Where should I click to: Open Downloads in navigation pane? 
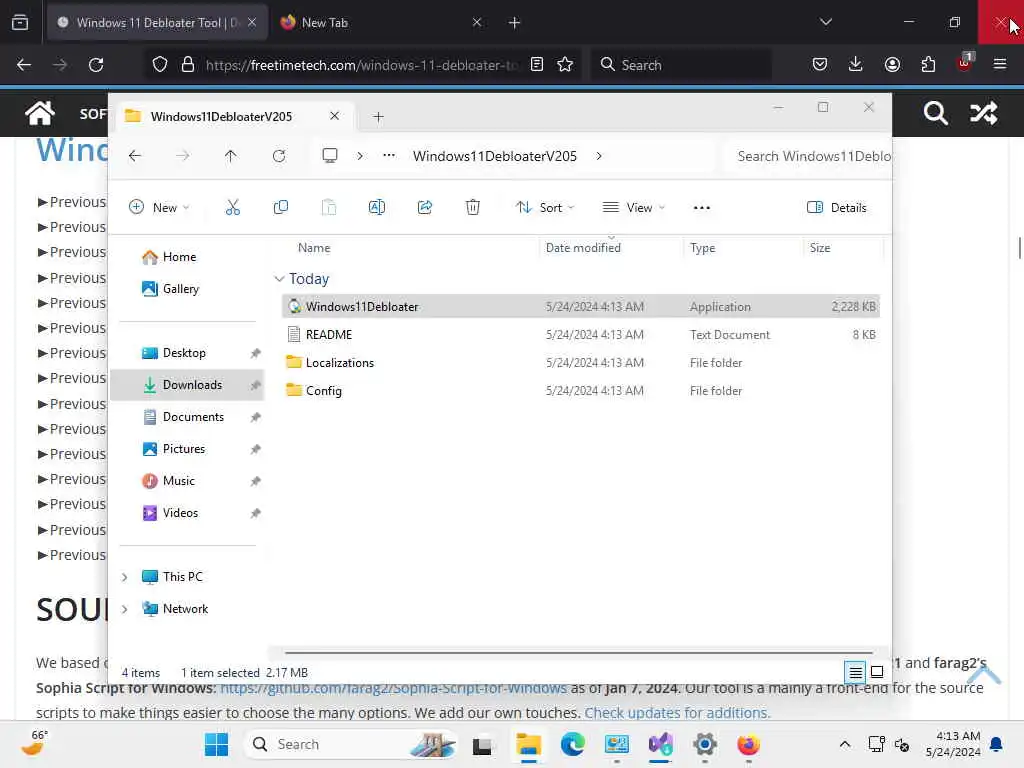[x=187, y=385]
